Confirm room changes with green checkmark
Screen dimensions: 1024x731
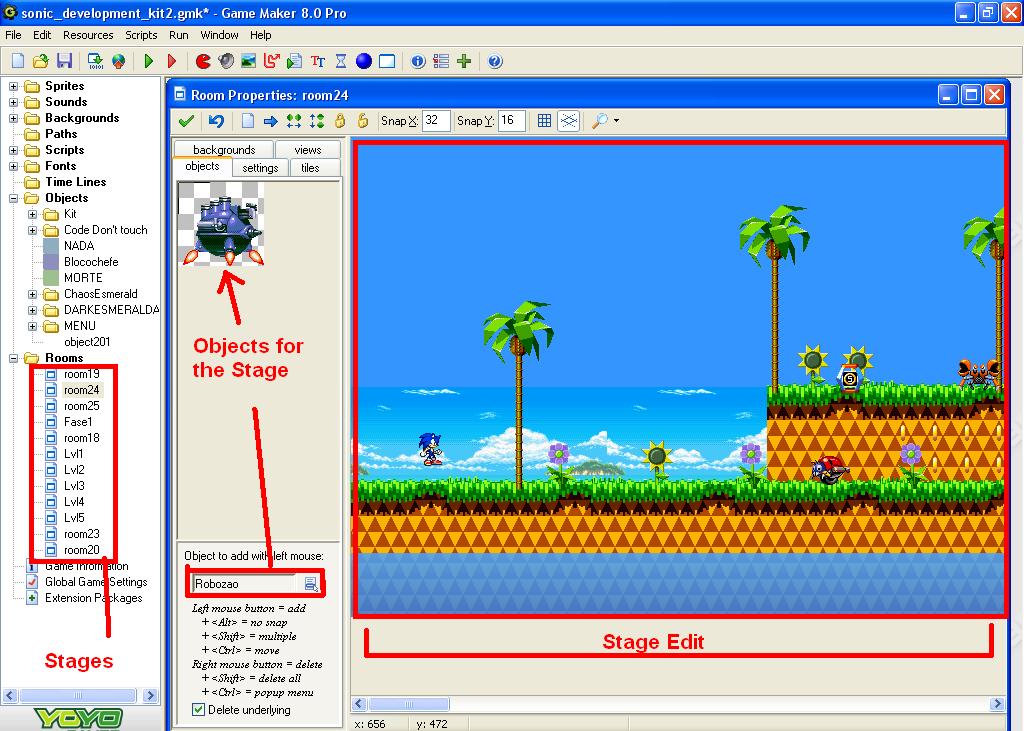(x=186, y=121)
